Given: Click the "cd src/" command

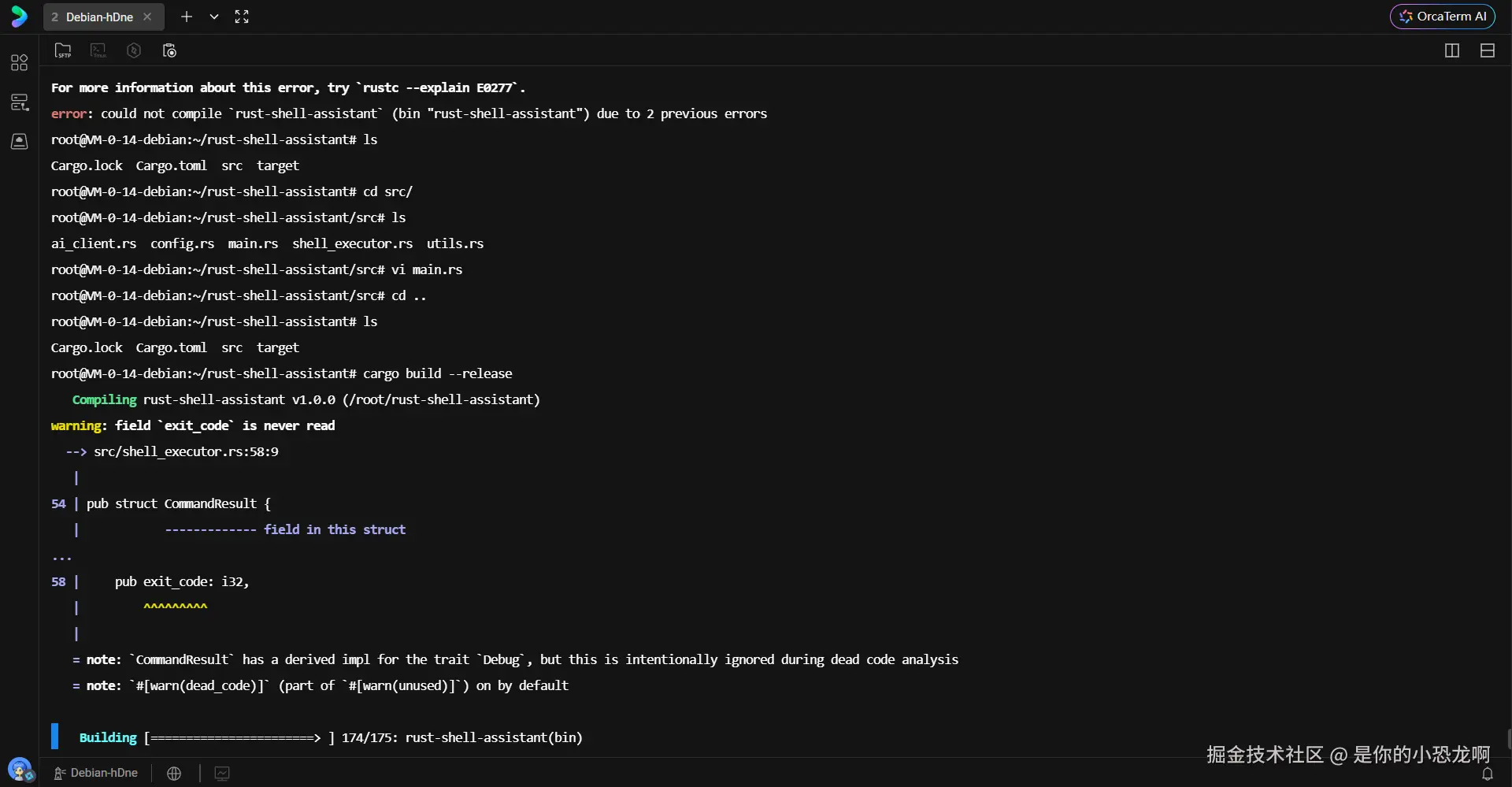Looking at the screenshot, I should (x=387, y=191).
